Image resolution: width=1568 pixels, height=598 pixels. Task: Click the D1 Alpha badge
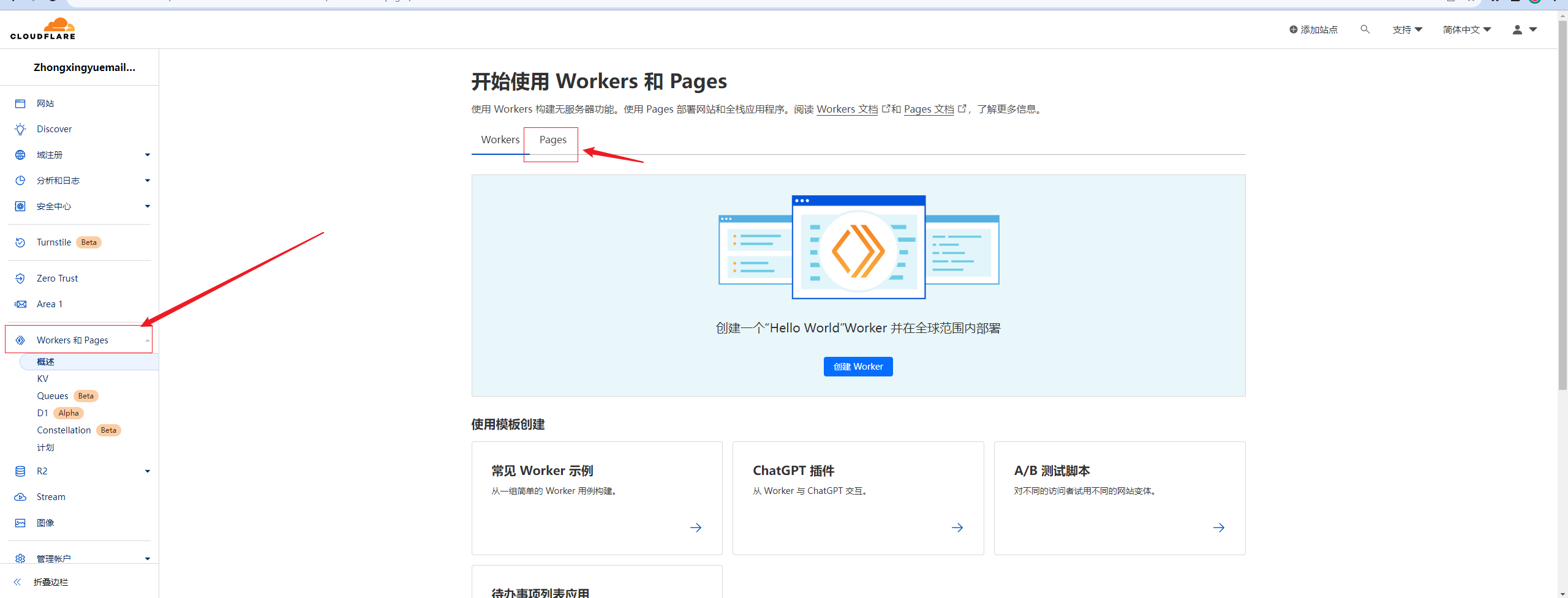pyautogui.click(x=69, y=413)
